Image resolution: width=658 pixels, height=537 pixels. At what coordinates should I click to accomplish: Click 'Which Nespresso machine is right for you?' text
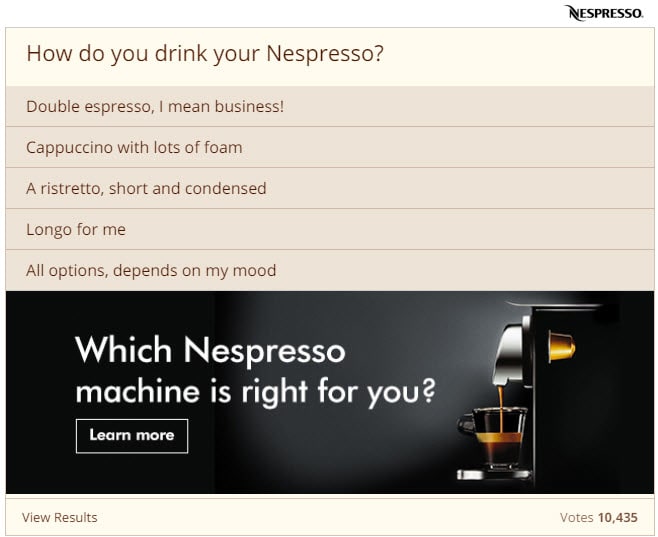[256, 370]
